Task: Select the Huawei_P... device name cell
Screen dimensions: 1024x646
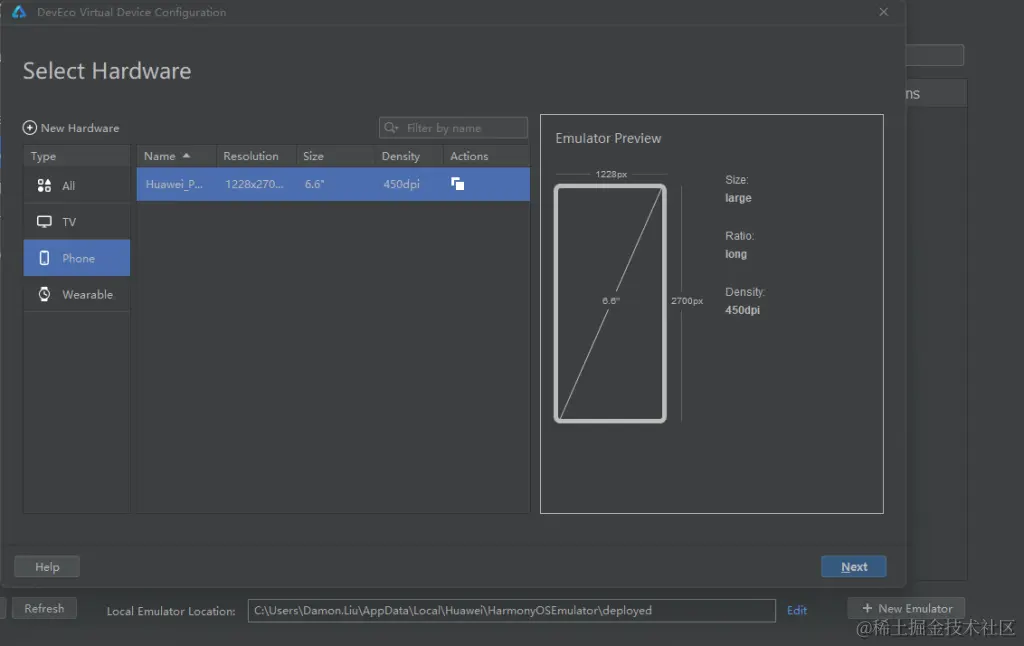Action: (x=174, y=184)
